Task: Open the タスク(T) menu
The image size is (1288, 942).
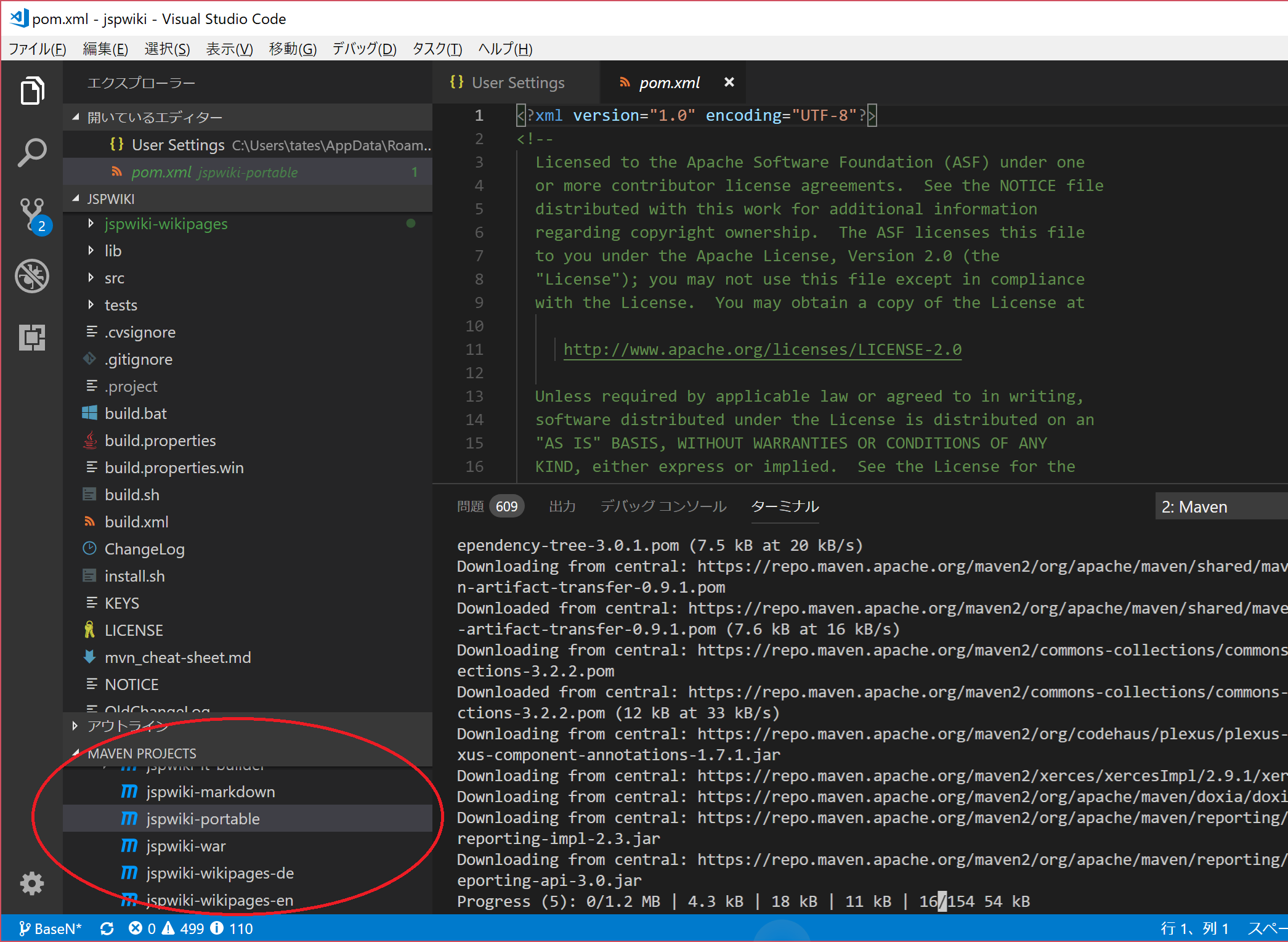Action: 437,49
